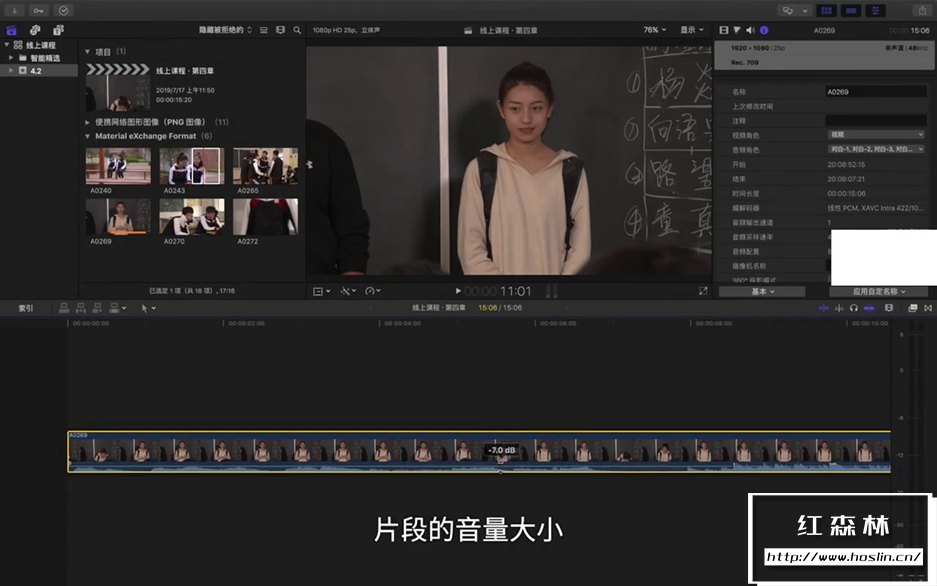937x586 pixels.
Task: Open the 线上课程·第四章 project thumbnail
Action: 118,87
